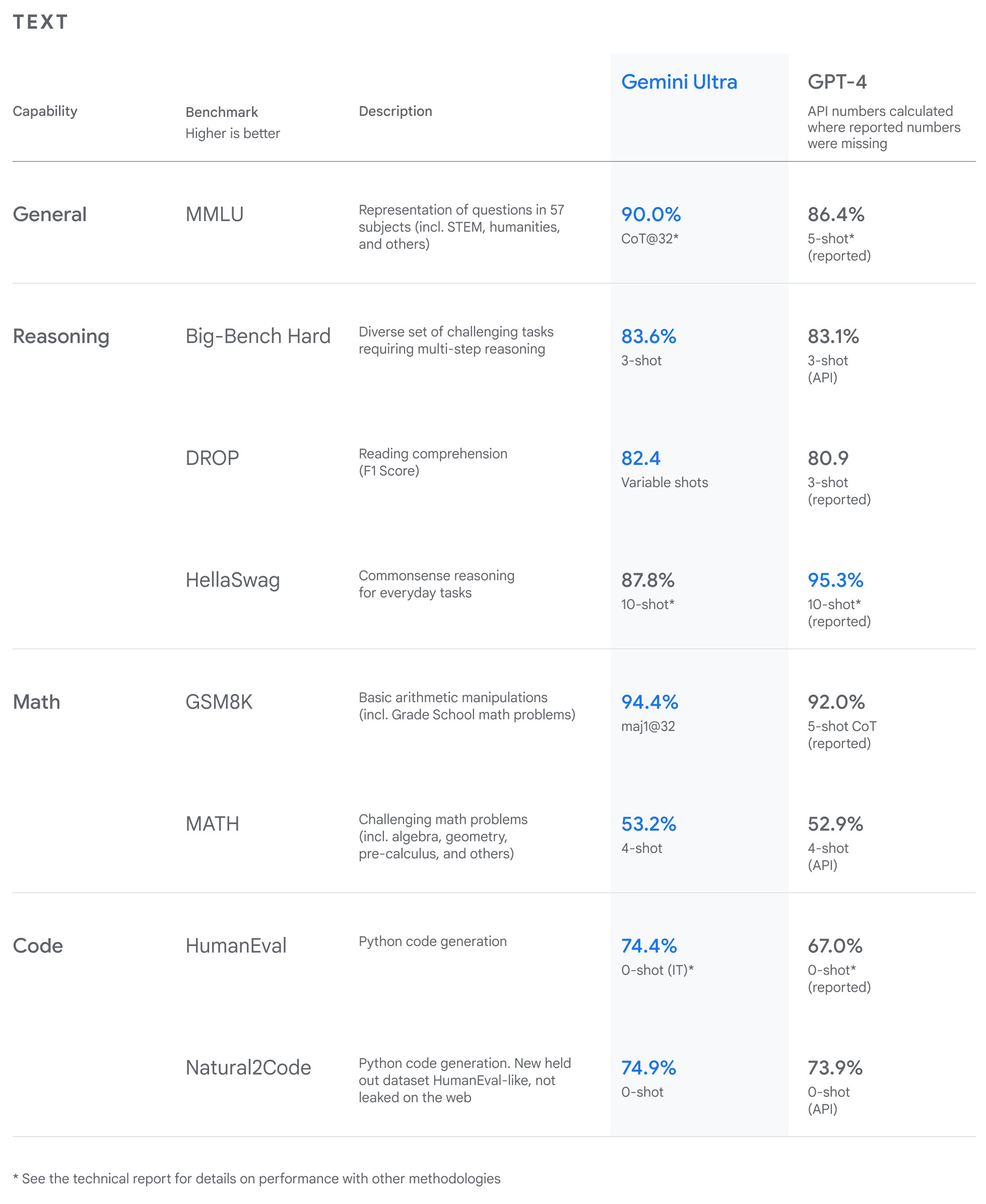Click the GPT-4 column heading
The height and width of the screenshot is (1204, 986).
tap(837, 82)
